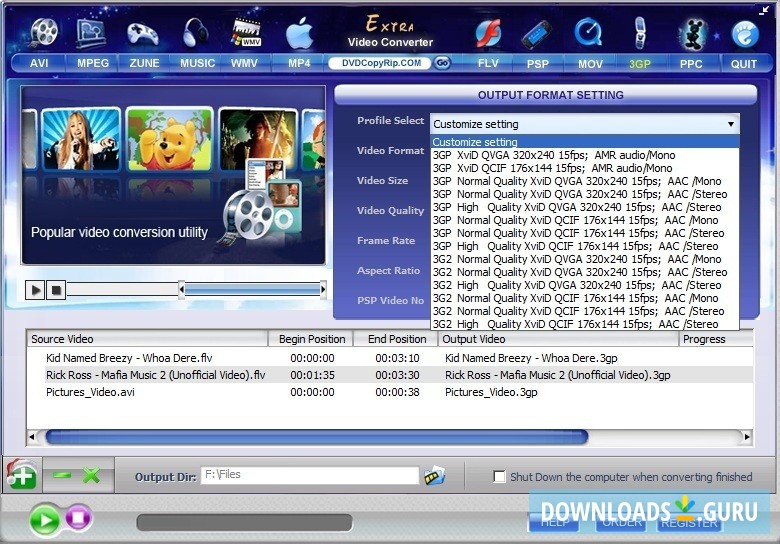Play the preview video
The width and height of the screenshot is (780, 544).
(x=35, y=289)
